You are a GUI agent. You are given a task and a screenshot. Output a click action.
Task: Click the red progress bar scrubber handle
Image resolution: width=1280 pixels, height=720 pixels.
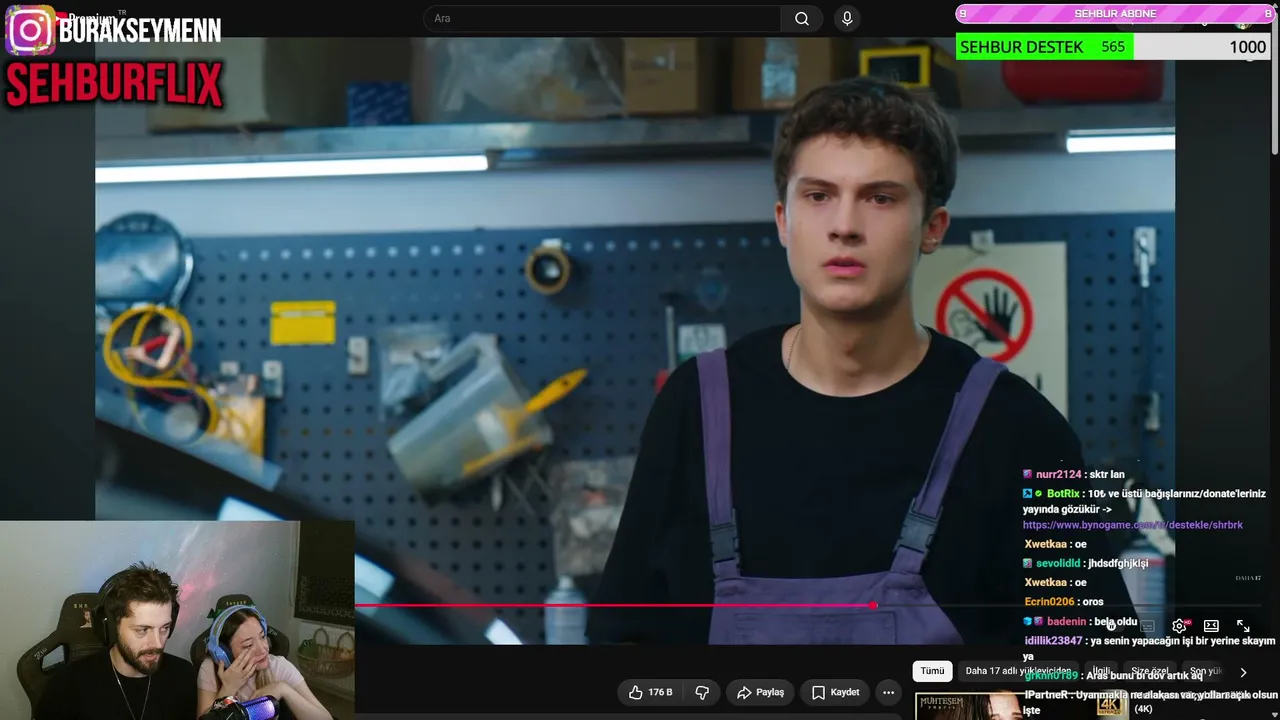[x=874, y=605]
